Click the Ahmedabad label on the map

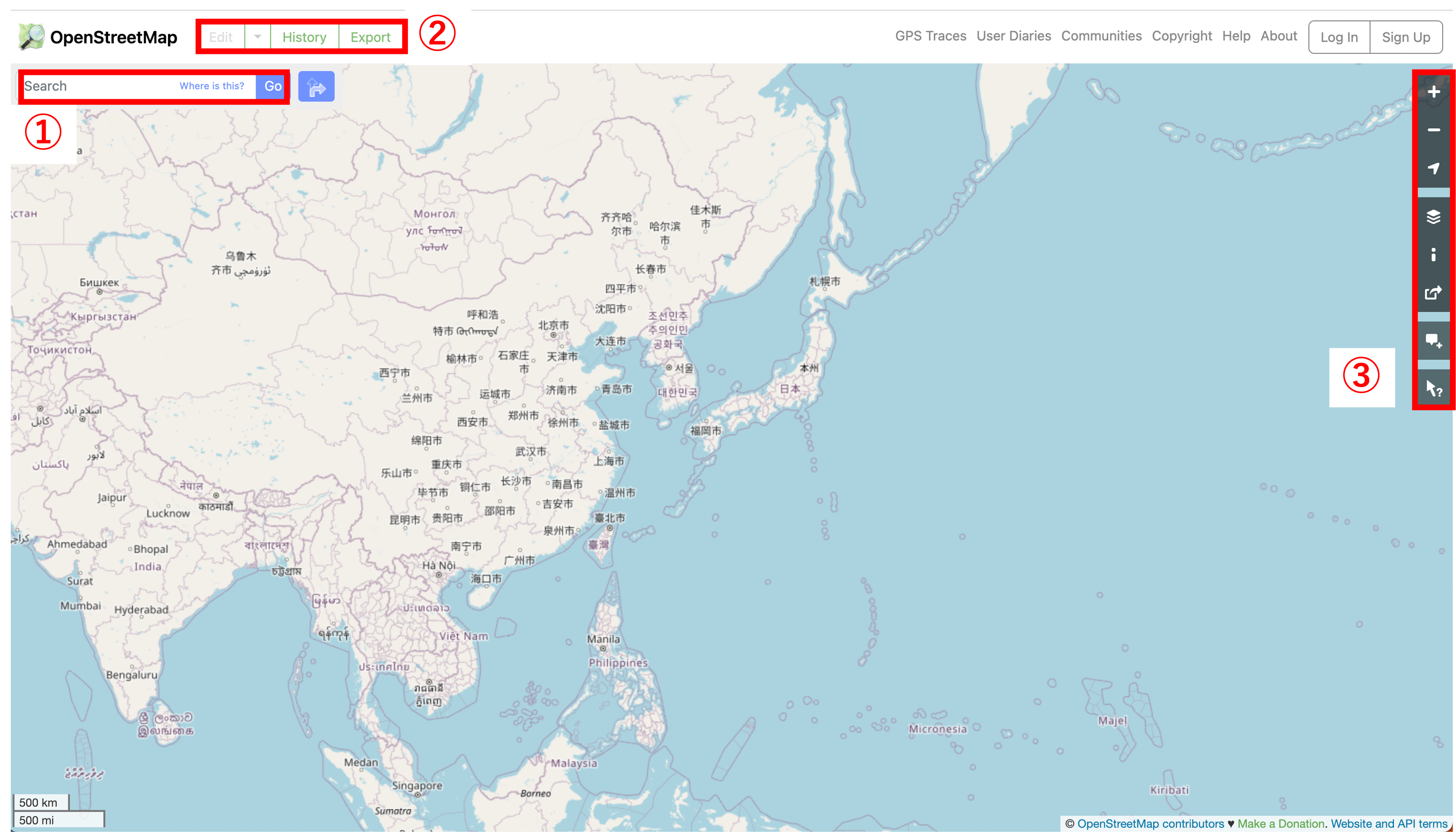point(77,544)
